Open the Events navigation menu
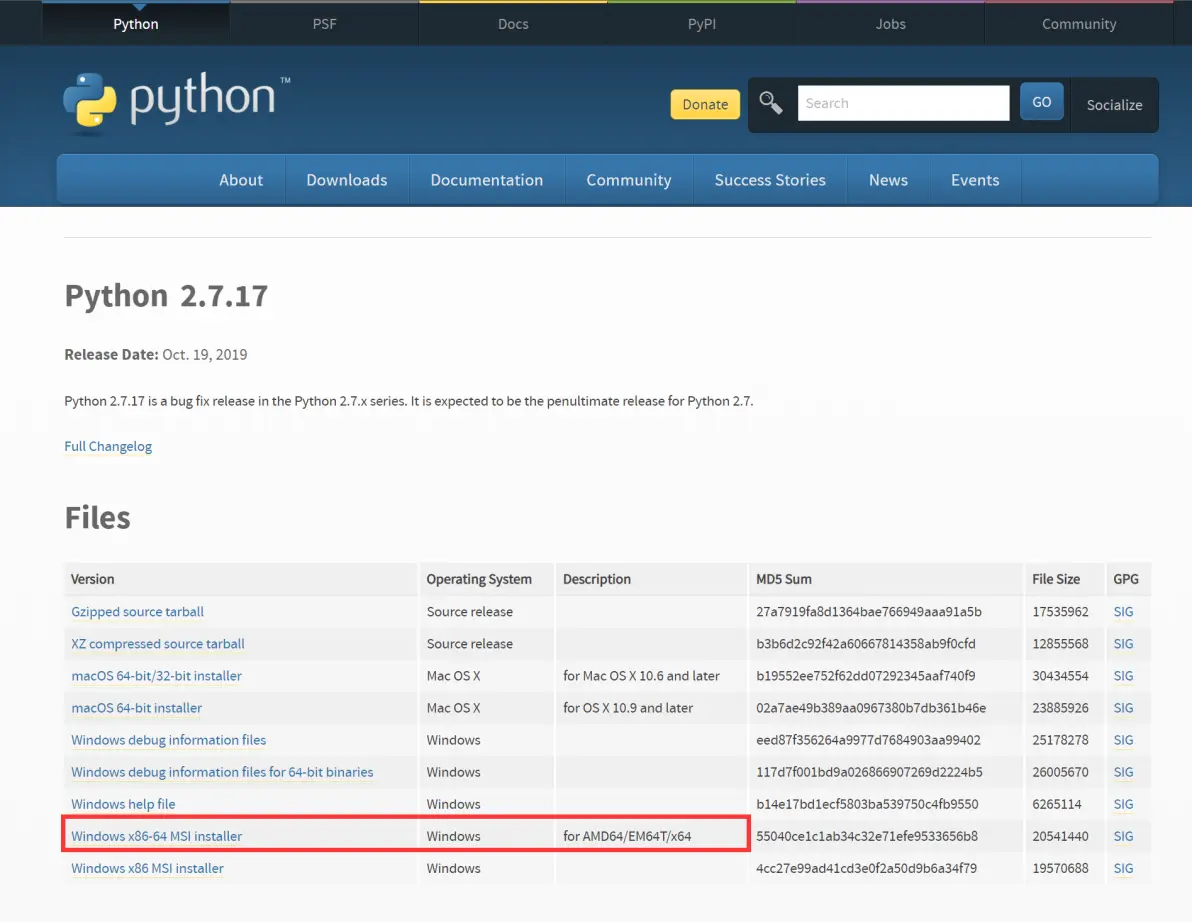Screen dimensions: 1192x922 click(x=975, y=180)
